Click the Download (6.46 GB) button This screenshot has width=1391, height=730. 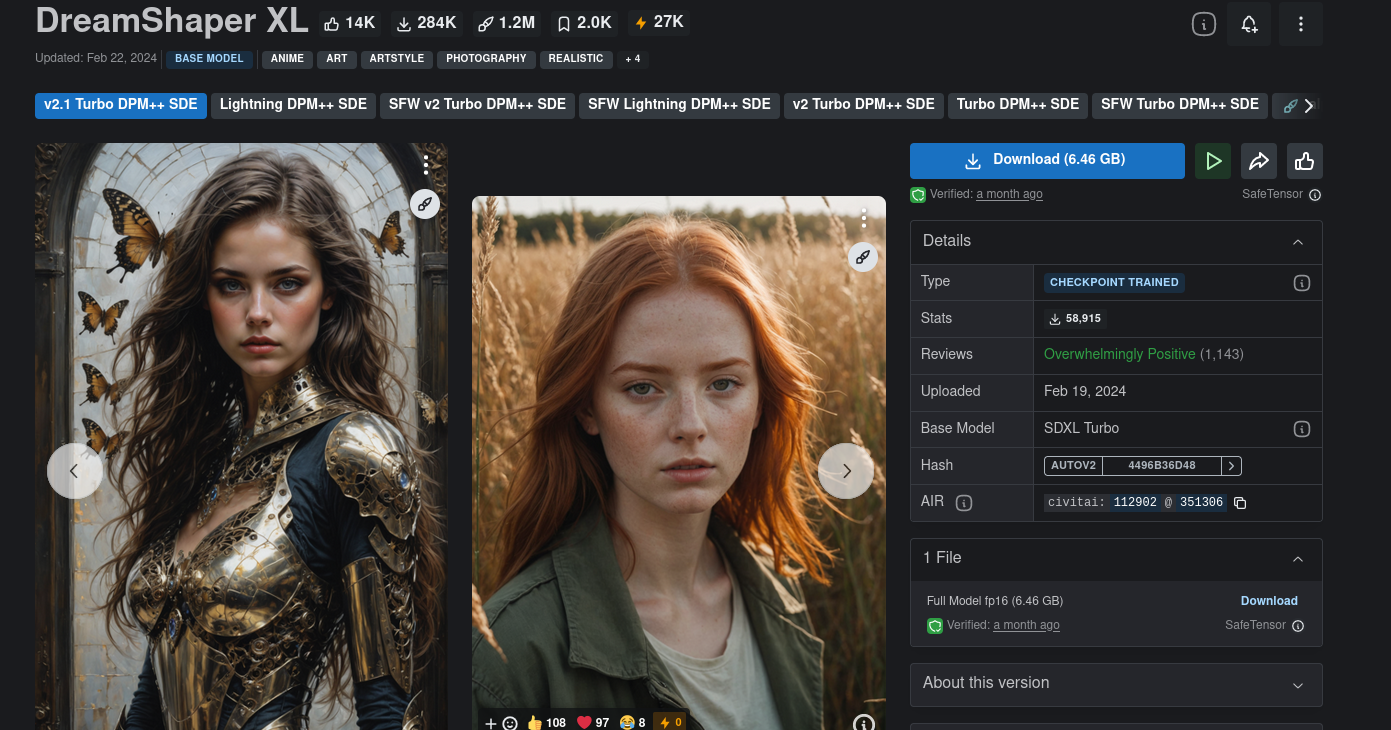[1047, 160]
